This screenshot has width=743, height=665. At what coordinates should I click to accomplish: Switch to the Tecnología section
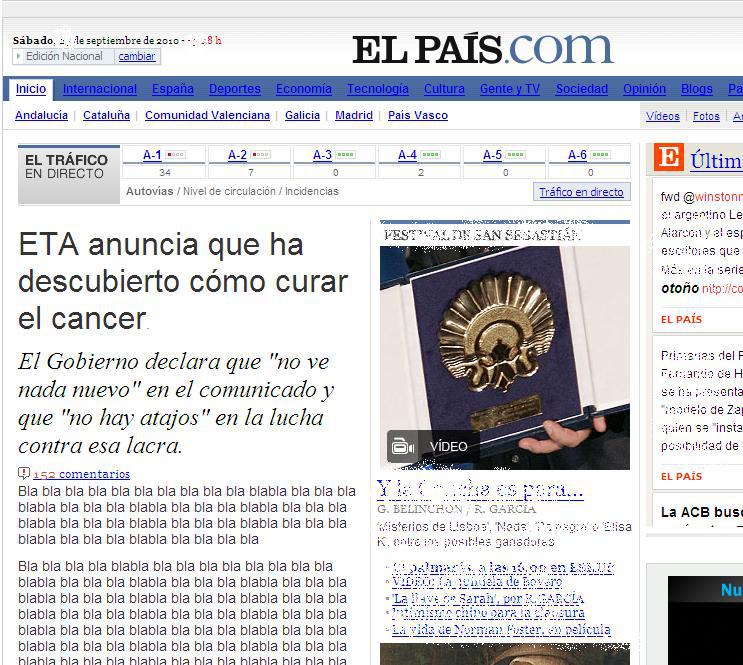click(x=378, y=89)
